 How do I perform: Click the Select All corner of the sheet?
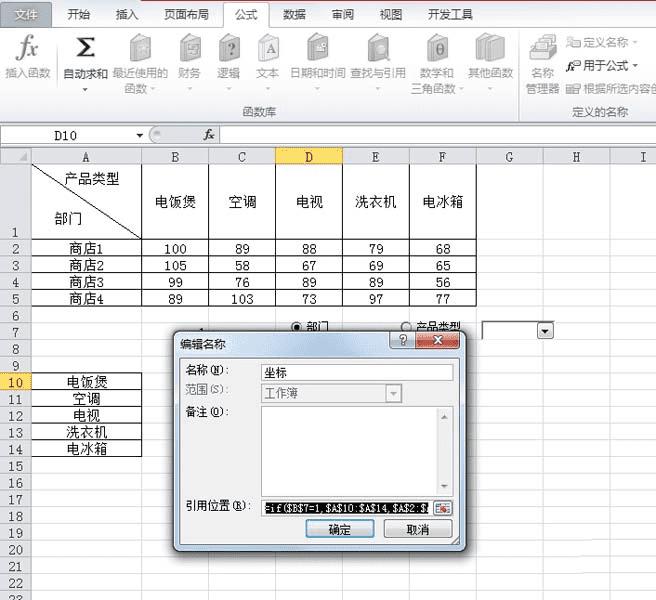click(x=16, y=156)
